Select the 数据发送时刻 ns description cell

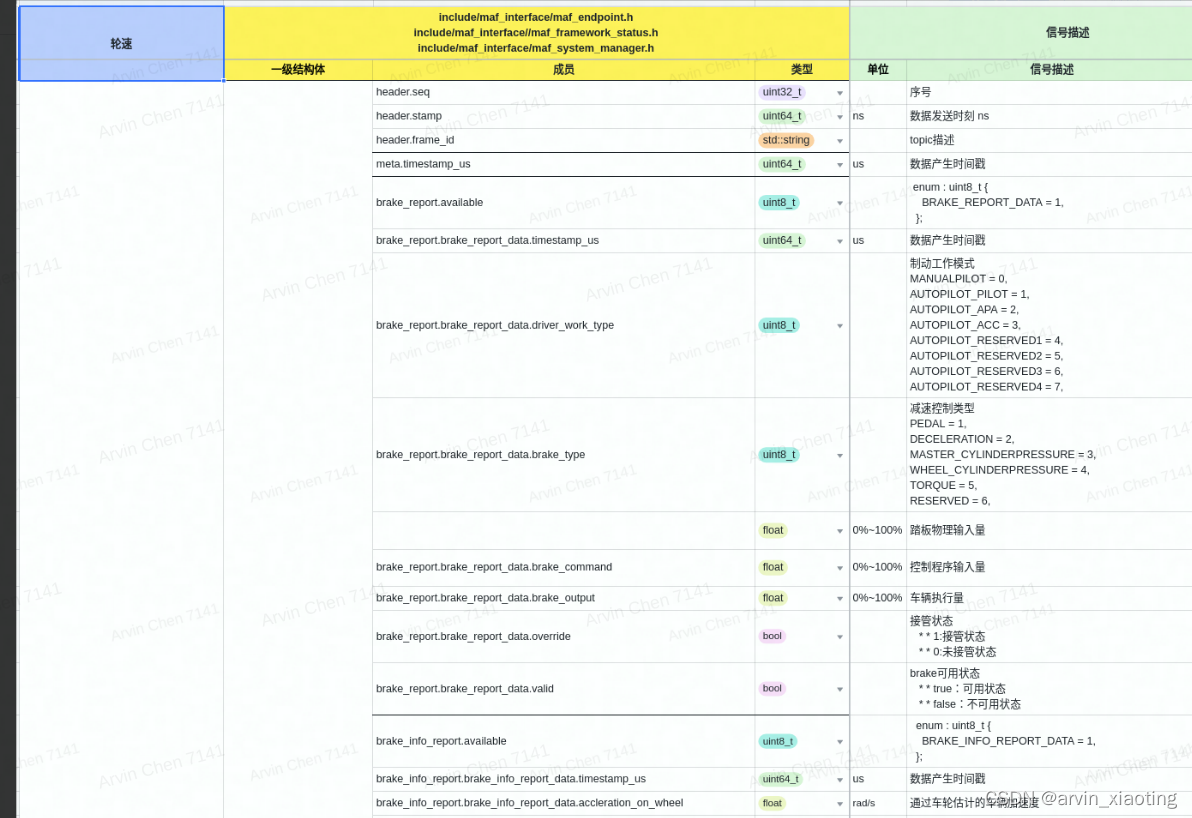[1049, 116]
